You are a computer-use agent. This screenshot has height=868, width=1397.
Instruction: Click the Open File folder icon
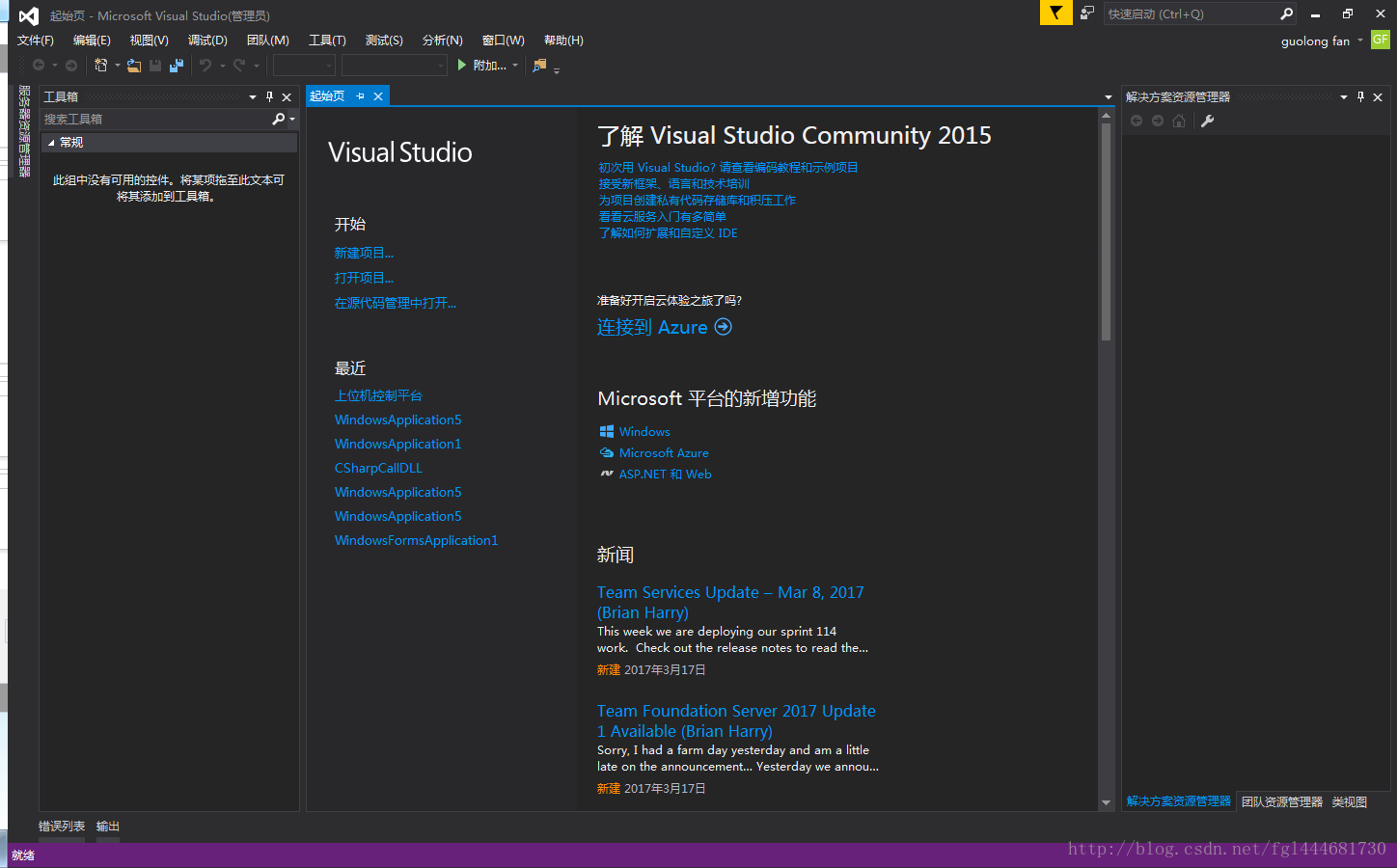tap(134, 66)
